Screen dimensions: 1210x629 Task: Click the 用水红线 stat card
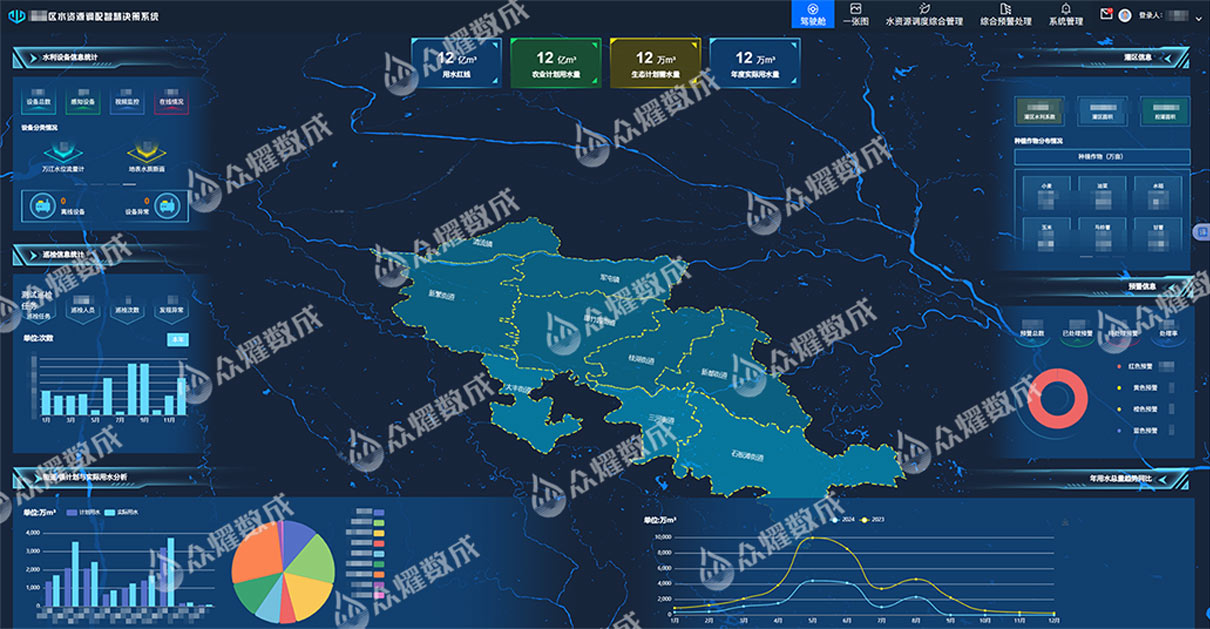click(455, 63)
